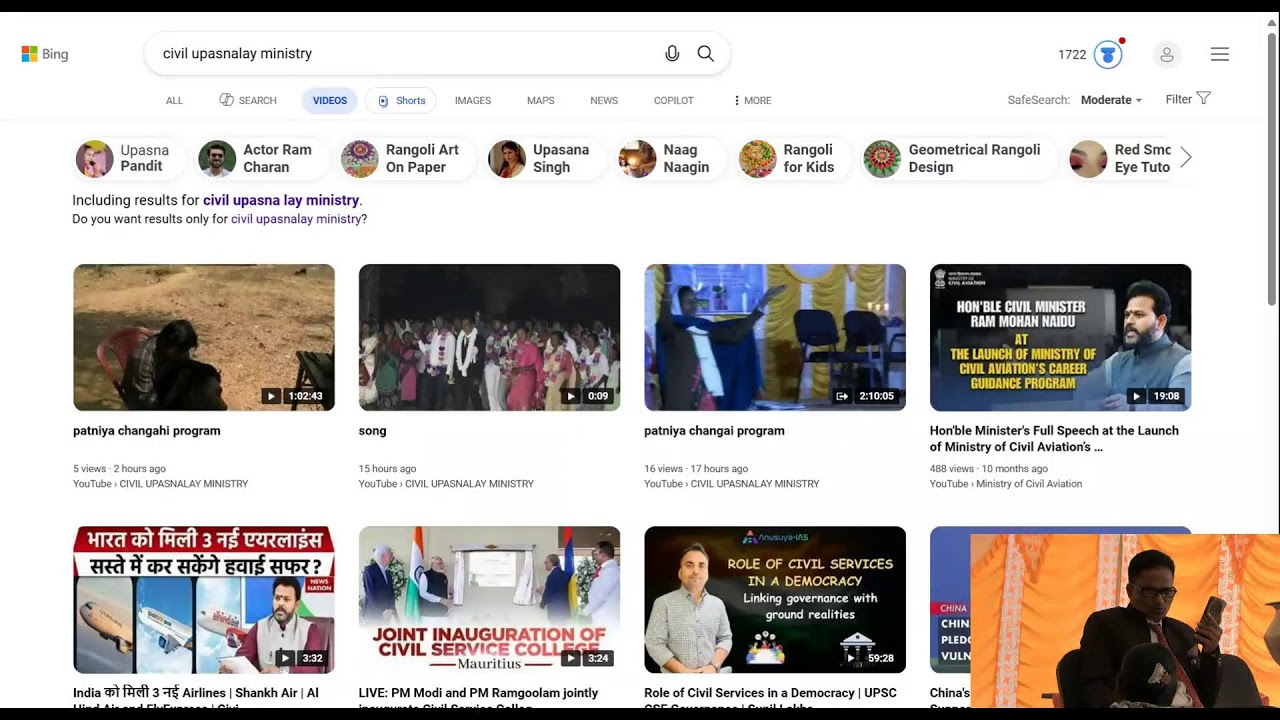
Task: Switch to the SEARCH tab
Action: pos(248,100)
